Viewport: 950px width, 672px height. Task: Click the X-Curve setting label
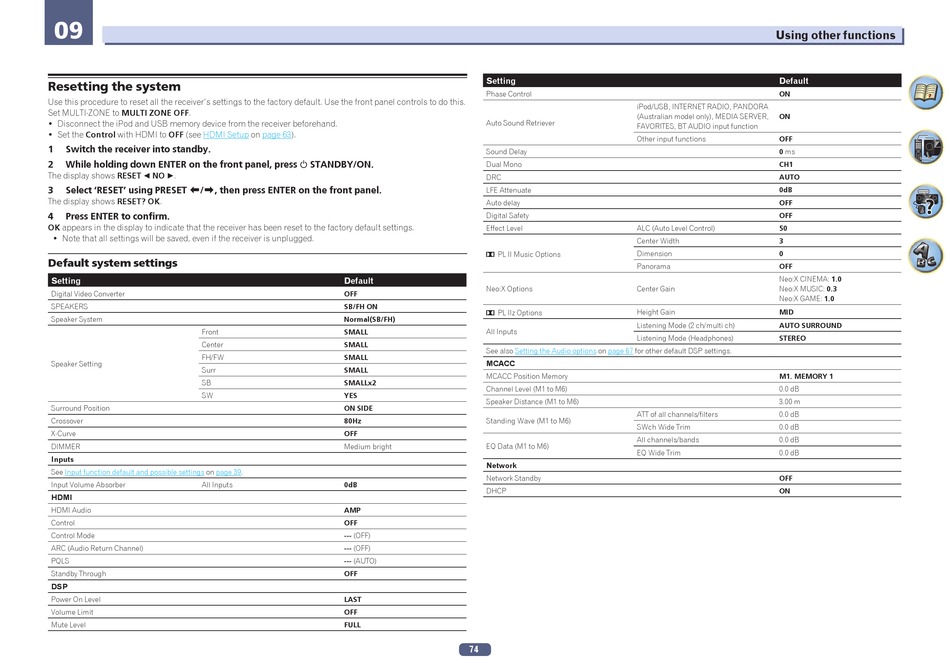(63, 434)
